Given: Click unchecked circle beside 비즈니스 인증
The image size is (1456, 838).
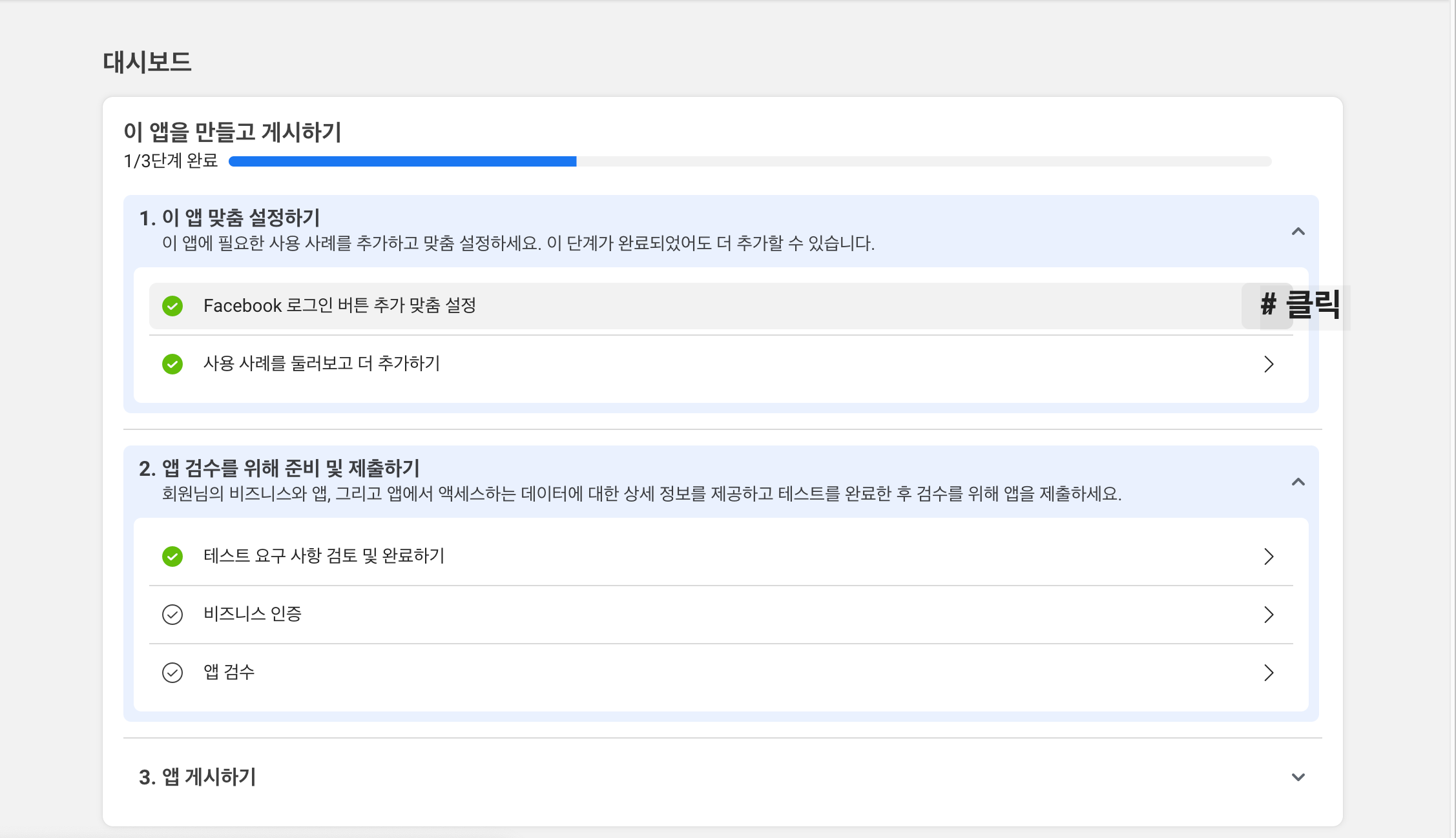Looking at the screenshot, I should click(x=172, y=615).
